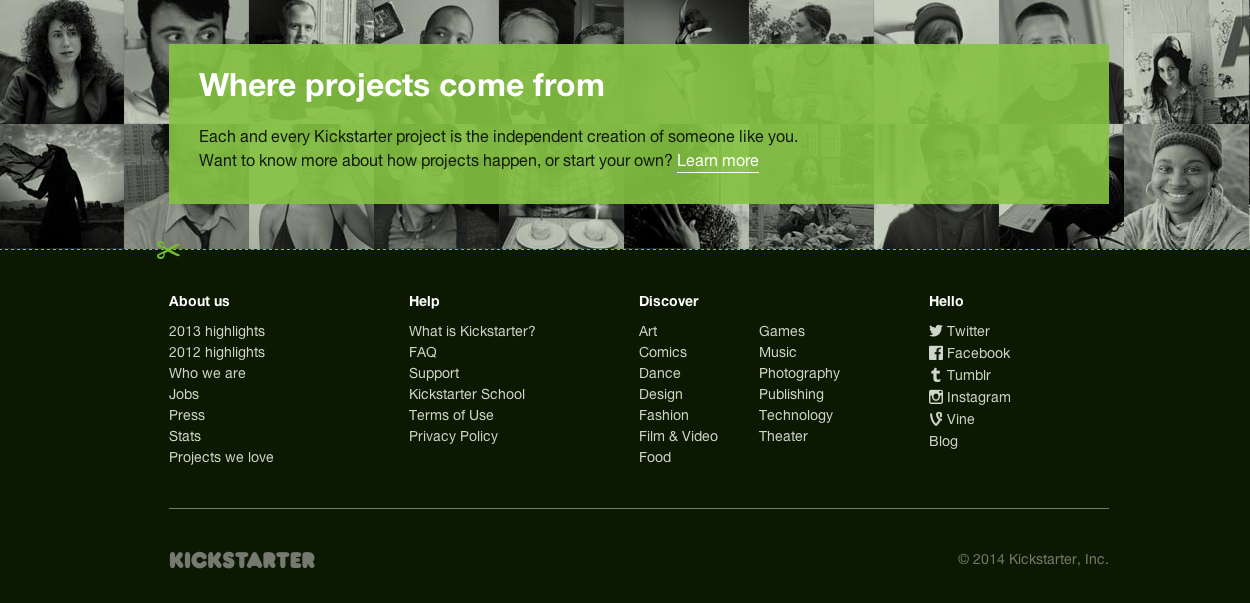View the Privacy Policy
This screenshot has height=603, width=1250.
click(x=453, y=436)
